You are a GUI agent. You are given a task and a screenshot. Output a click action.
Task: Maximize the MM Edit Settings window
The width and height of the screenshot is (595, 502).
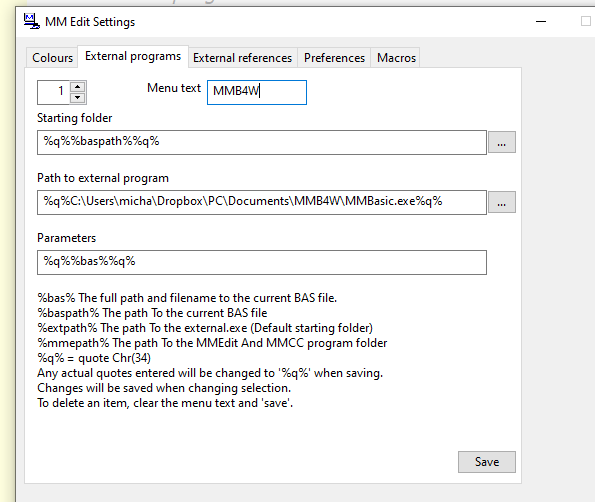click(x=586, y=21)
